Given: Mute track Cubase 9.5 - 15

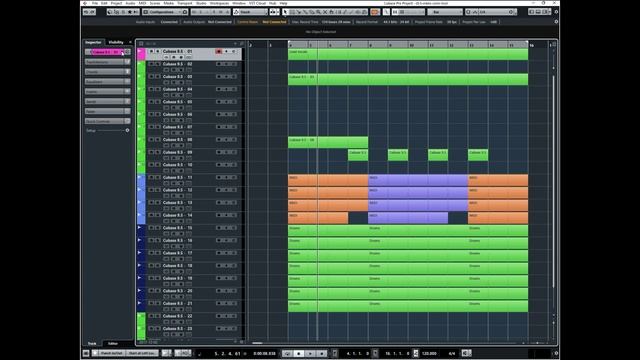Looking at the screenshot, I should pyautogui.click(x=151, y=228).
